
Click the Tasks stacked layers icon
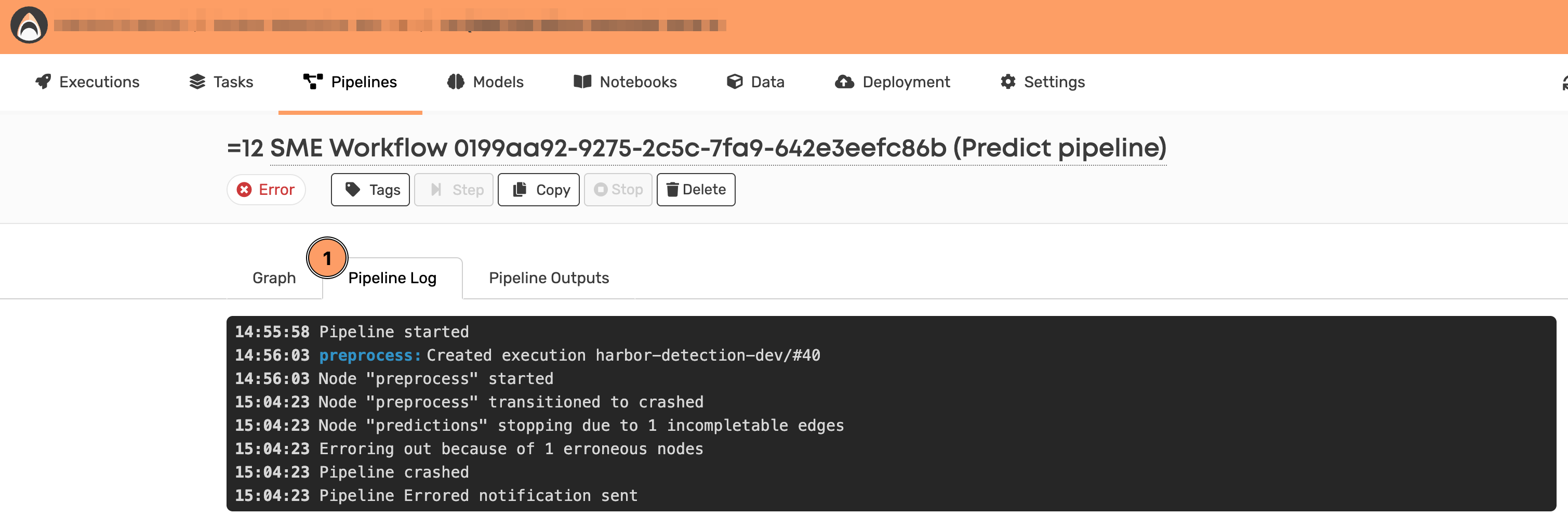coord(197,82)
